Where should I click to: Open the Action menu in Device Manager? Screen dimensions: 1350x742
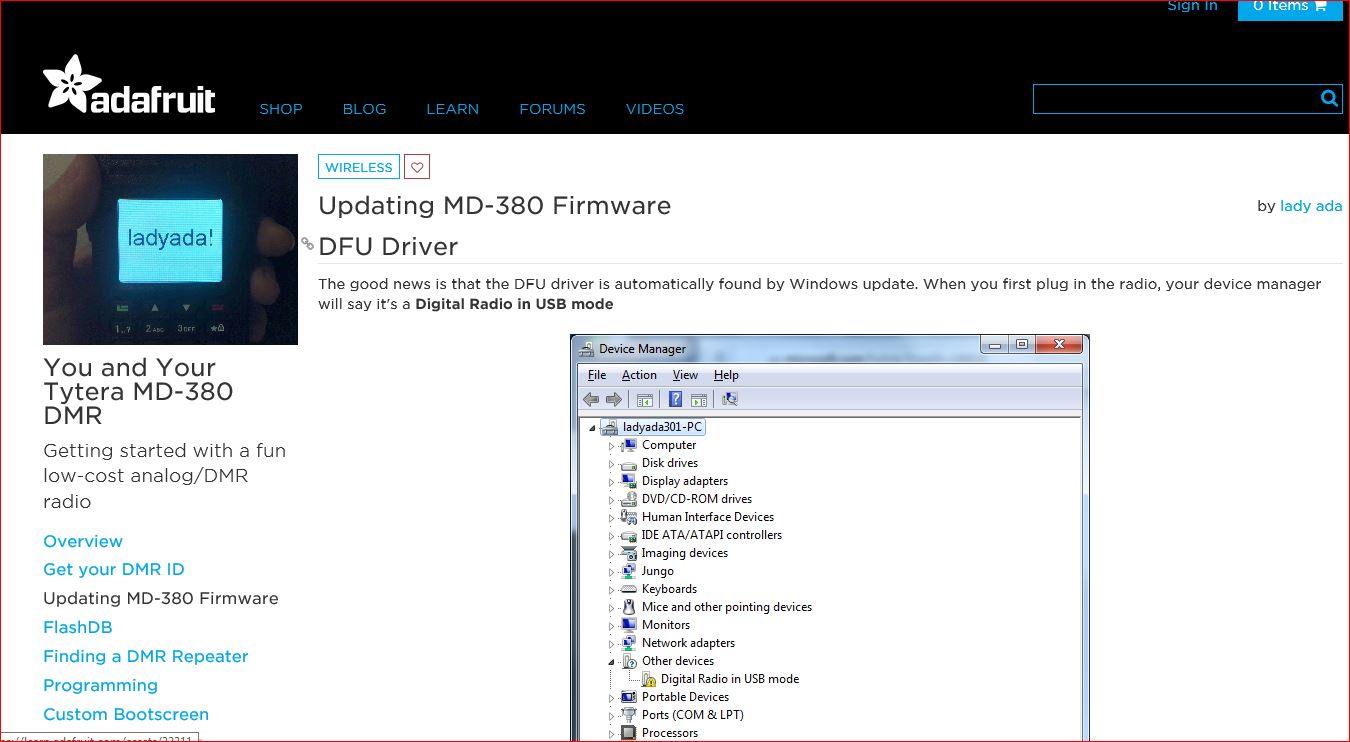point(639,375)
